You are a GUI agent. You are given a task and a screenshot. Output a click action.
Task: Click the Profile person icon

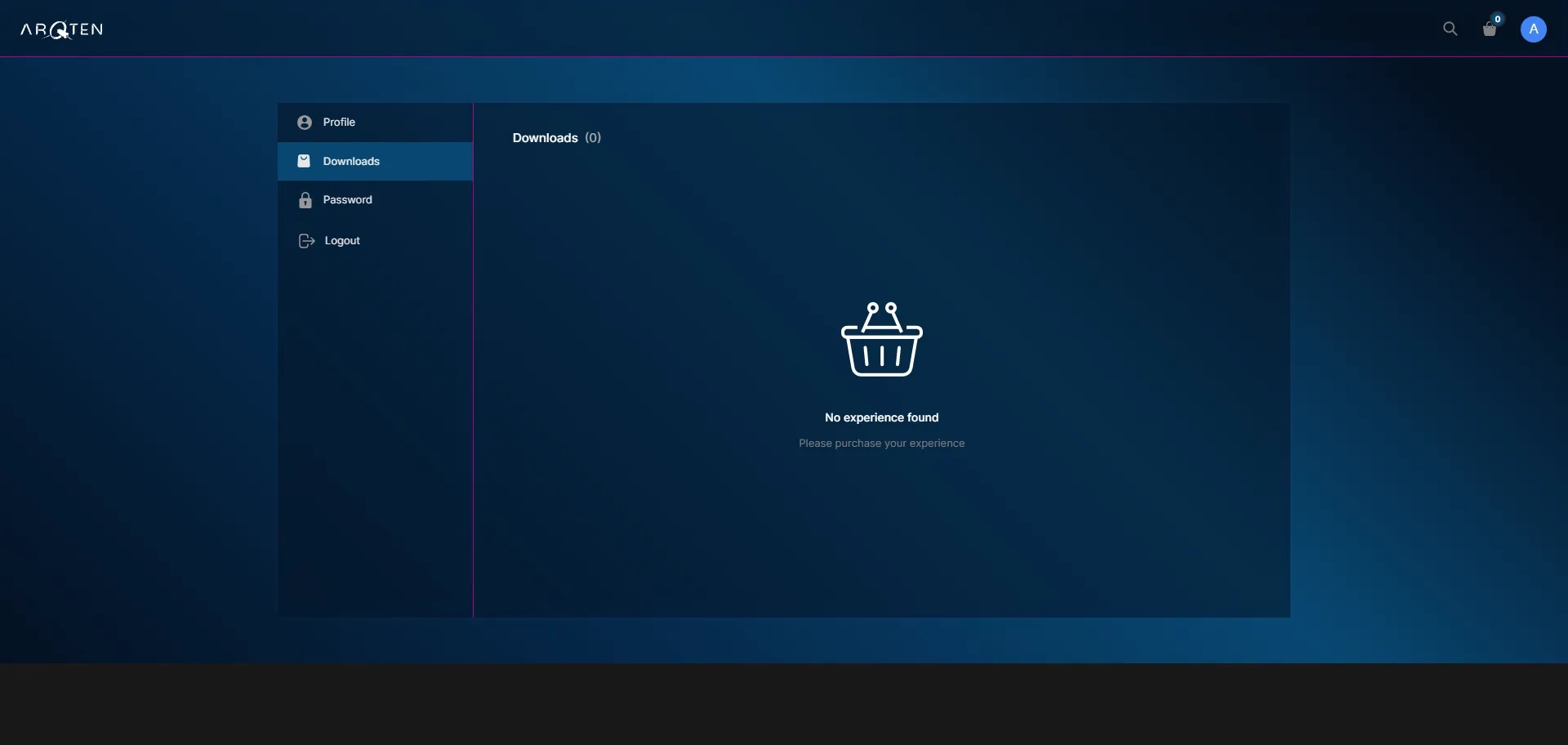click(x=305, y=123)
